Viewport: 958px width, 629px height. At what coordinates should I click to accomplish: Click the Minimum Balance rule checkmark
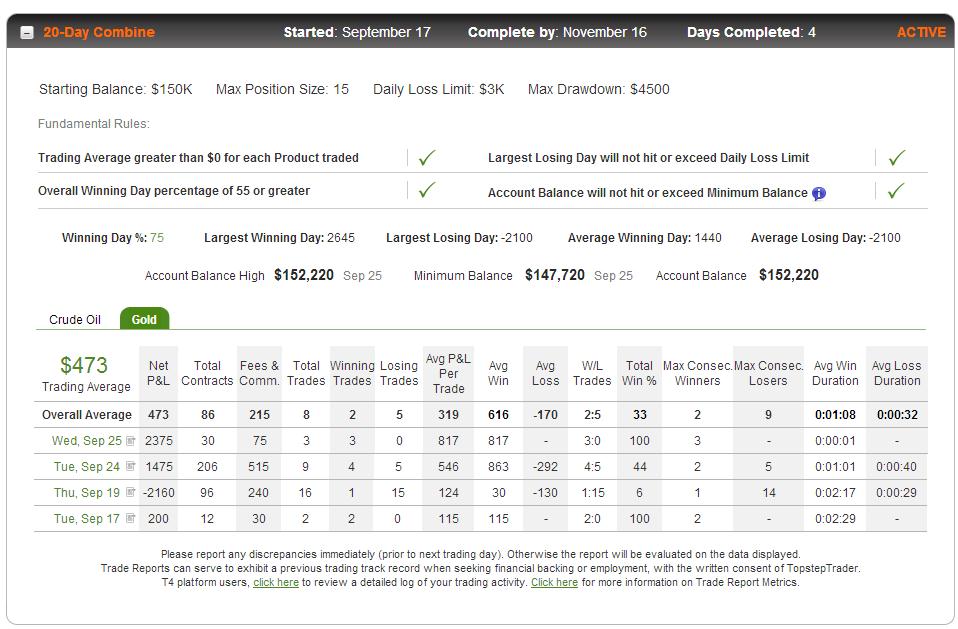(896, 191)
